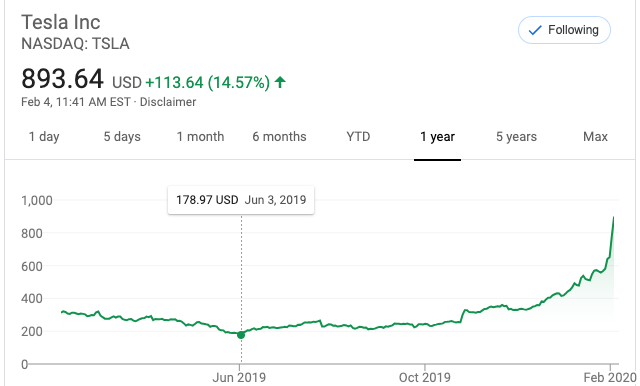Show the 5 years chart
640x386 pixels.
coord(516,137)
